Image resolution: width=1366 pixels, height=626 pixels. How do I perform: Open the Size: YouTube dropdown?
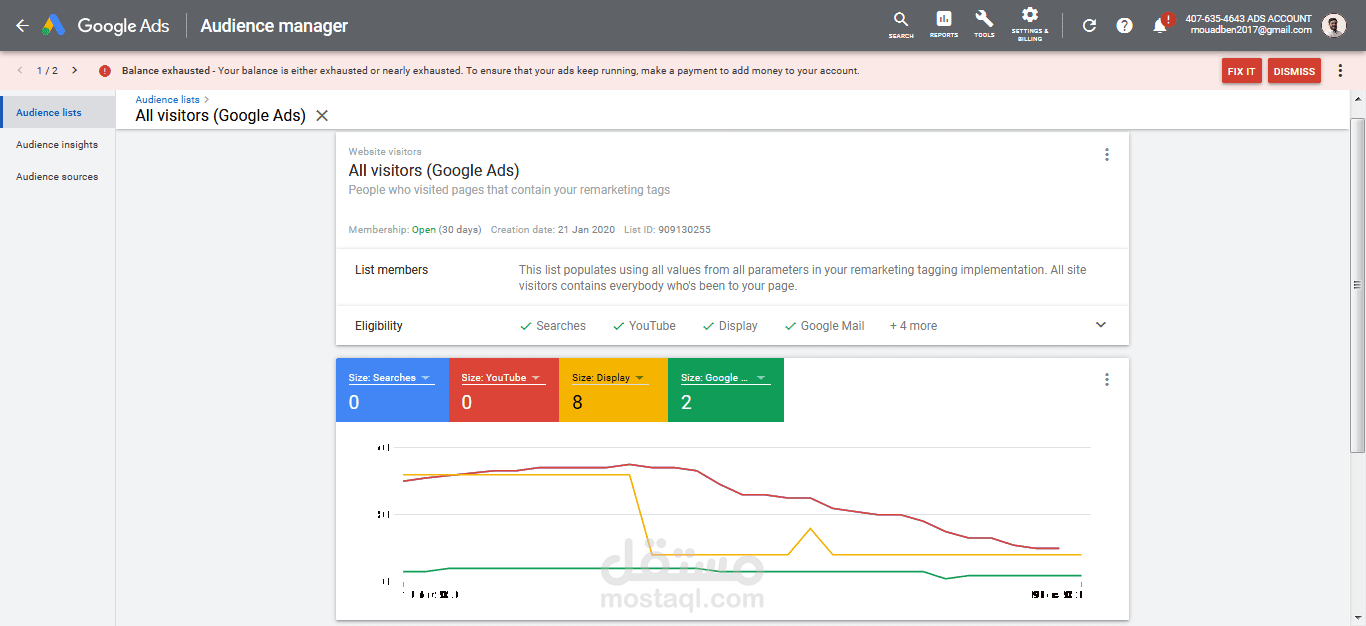pyautogui.click(x=502, y=378)
